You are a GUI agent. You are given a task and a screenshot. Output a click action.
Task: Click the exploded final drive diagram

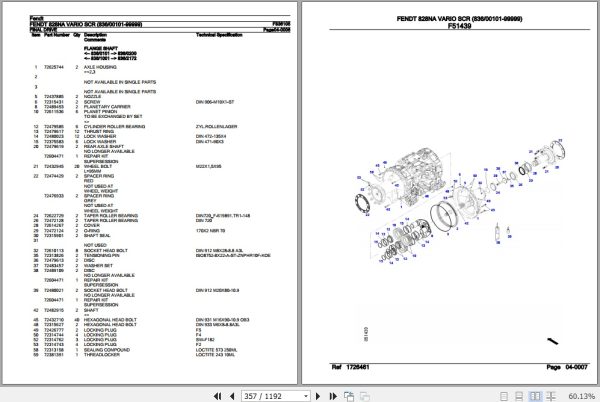[x=459, y=202]
